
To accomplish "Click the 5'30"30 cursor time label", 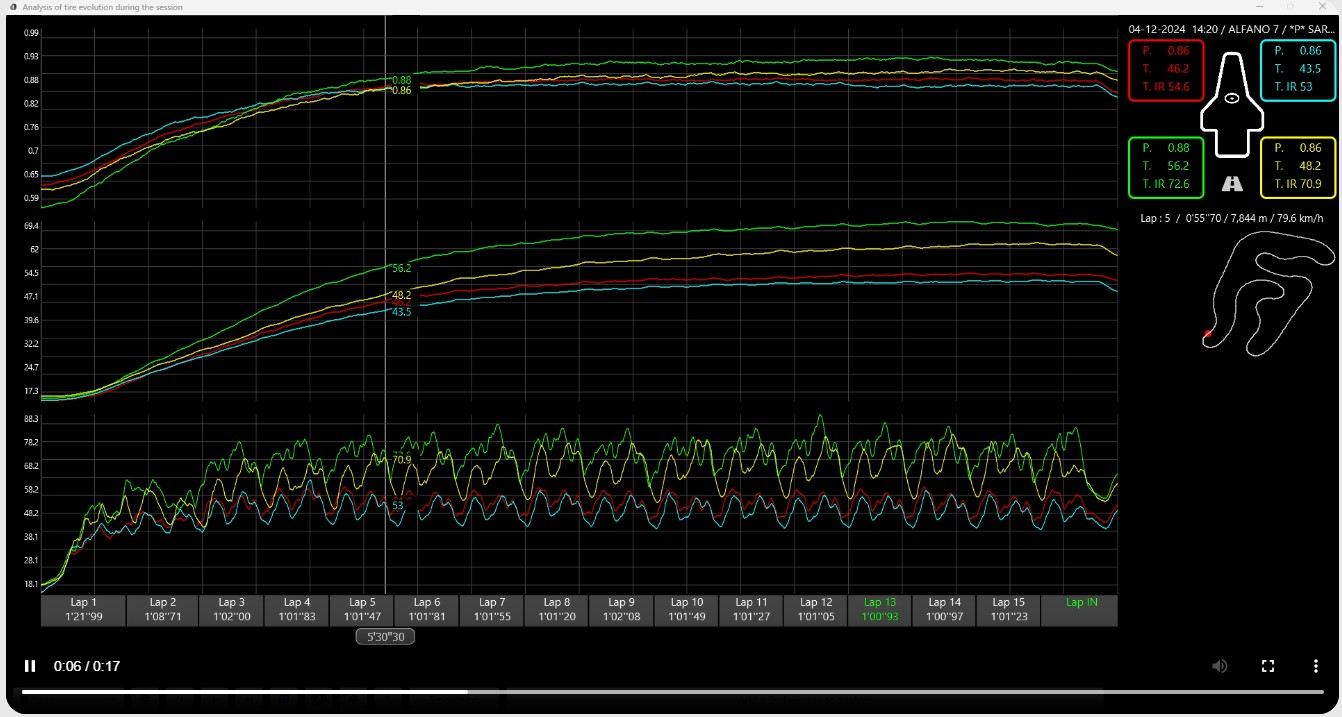I will (385, 637).
